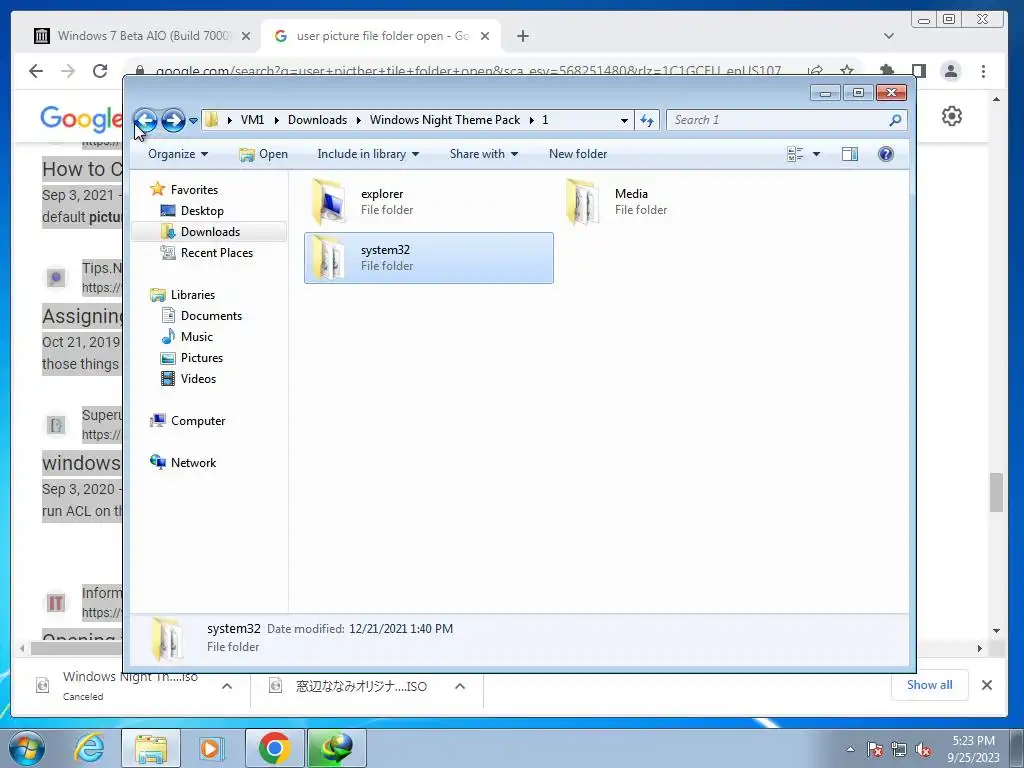Switch to Chrome from the taskbar
This screenshot has width=1024, height=768.
tap(274, 748)
